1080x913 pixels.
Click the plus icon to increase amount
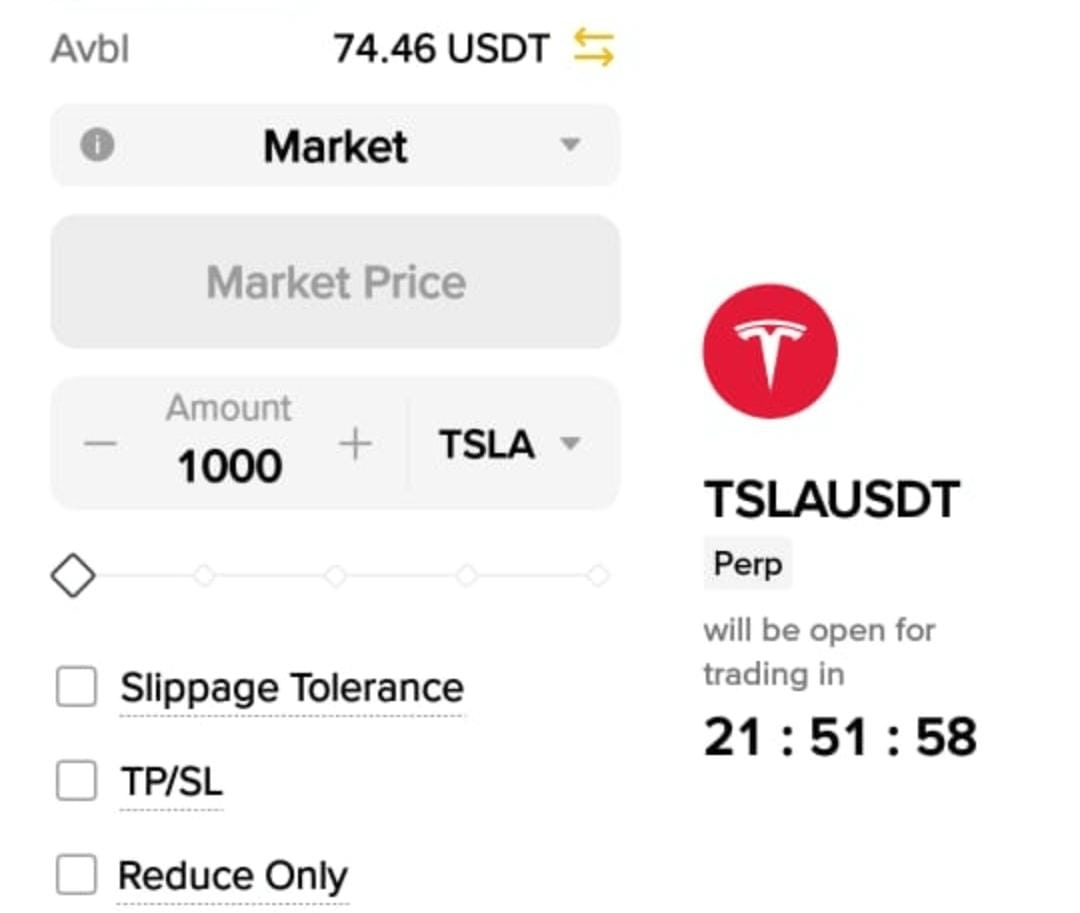[x=355, y=443]
